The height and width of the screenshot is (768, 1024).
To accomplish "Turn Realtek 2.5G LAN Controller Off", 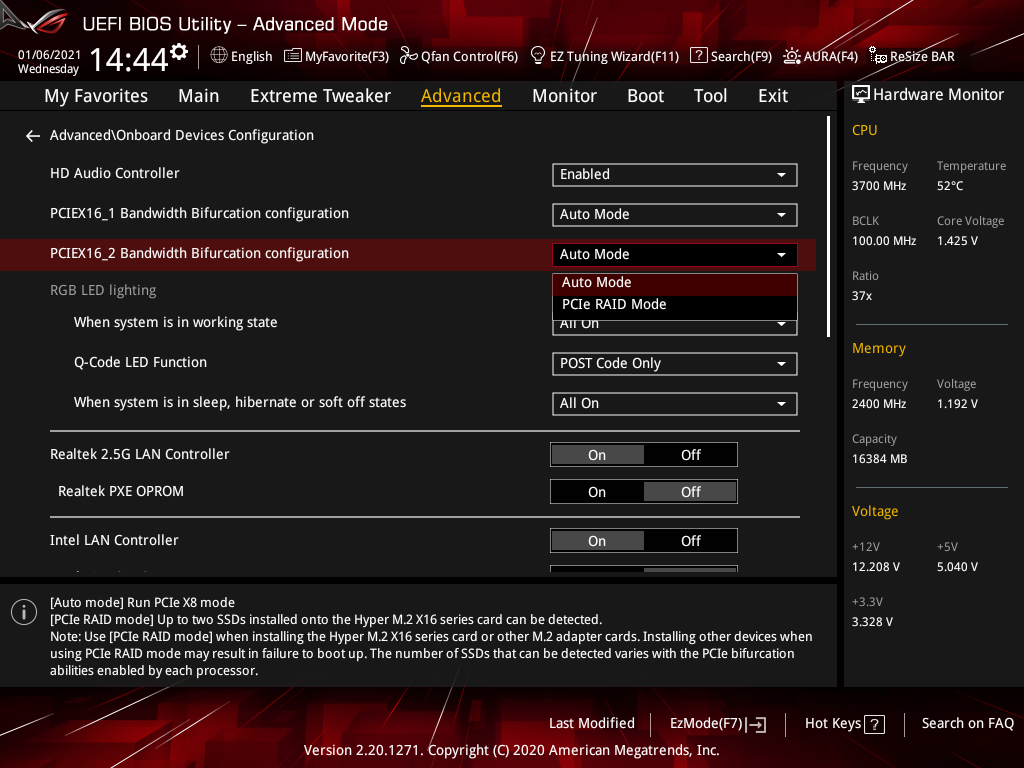I will click(x=691, y=455).
